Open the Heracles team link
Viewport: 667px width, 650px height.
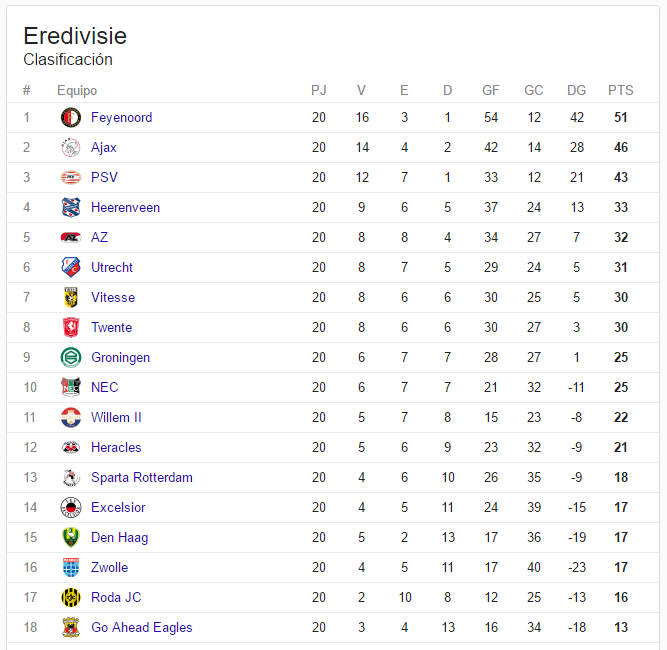coord(116,448)
